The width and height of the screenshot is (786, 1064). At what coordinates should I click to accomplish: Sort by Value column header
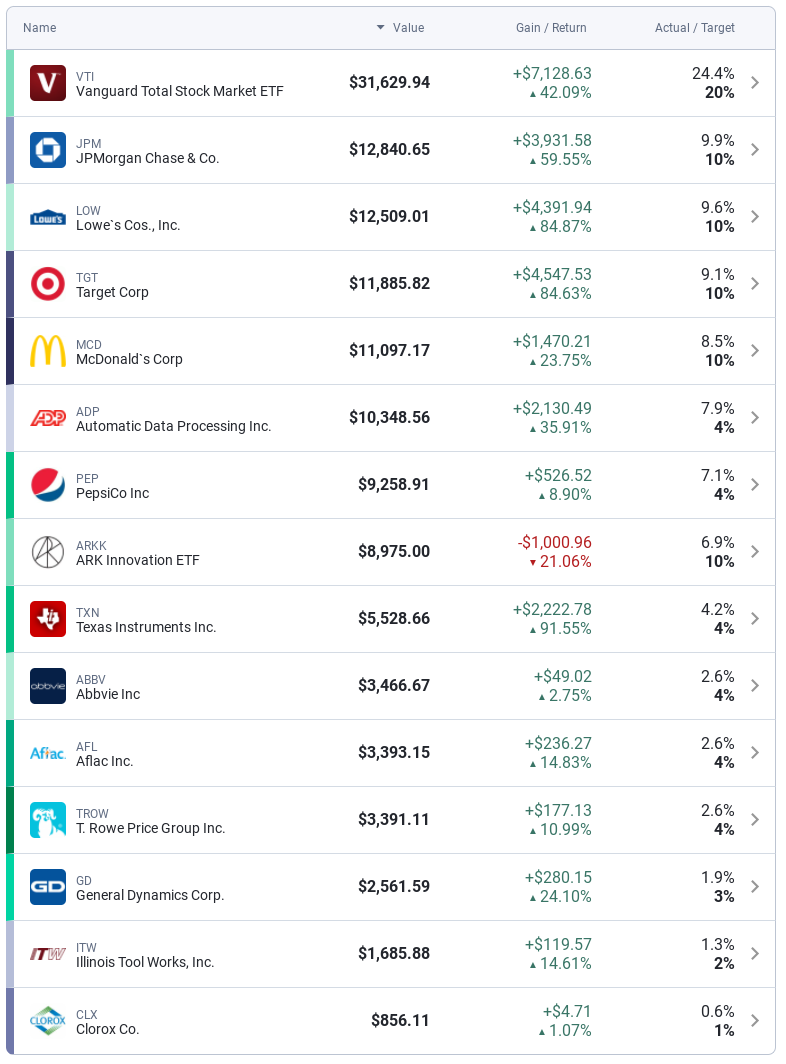tap(408, 28)
